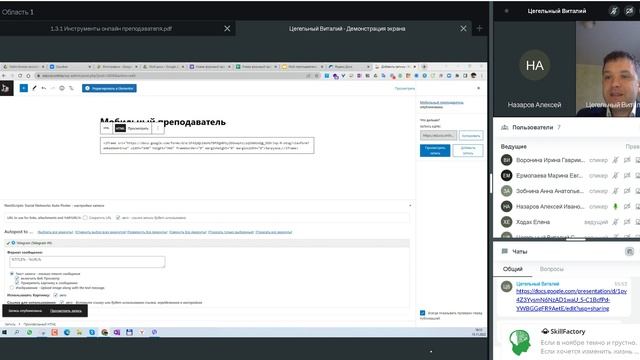Click the Просмотреть link in top bar

tap(404, 88)
